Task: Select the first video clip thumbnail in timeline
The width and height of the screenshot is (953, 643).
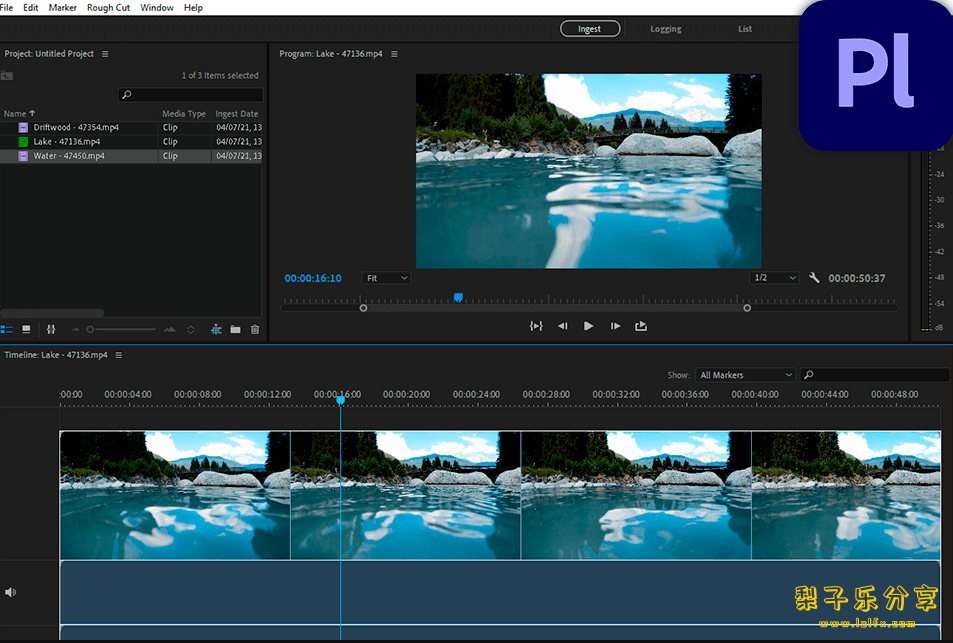Action: click(x=175, y=495)
